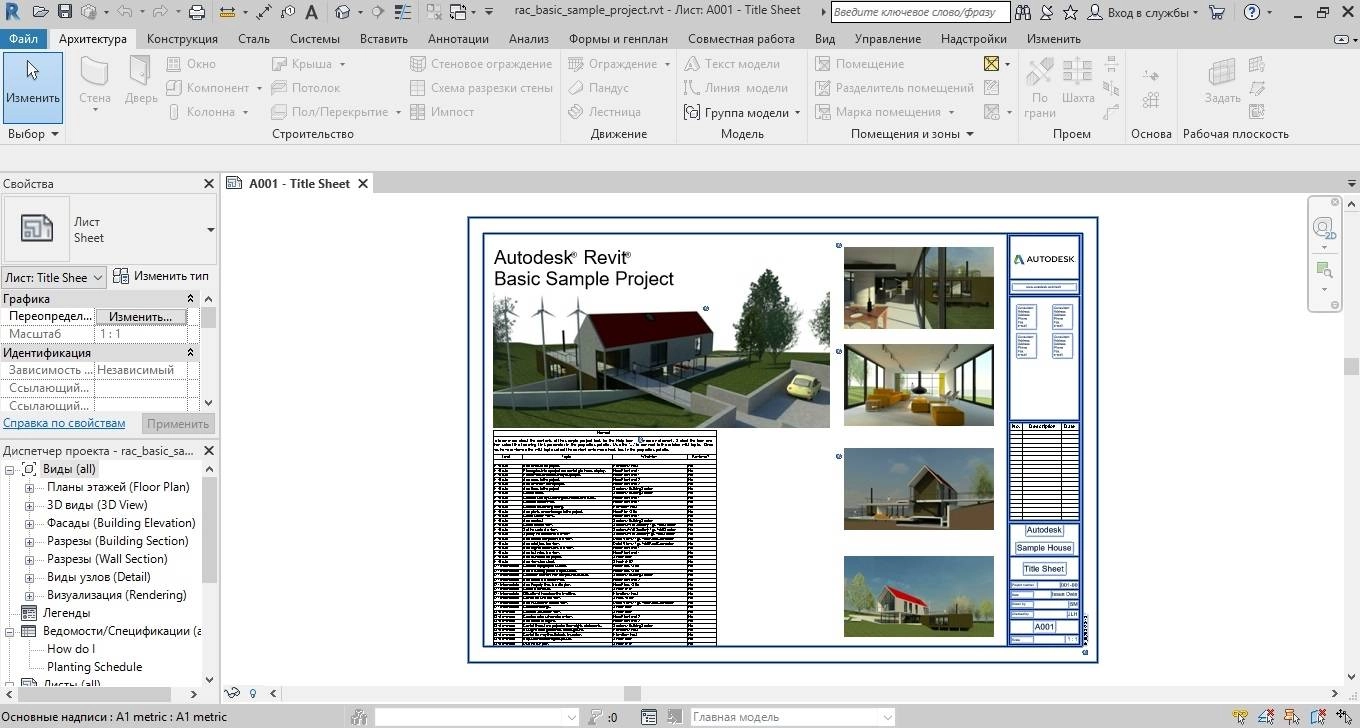Open the Справка по свойствам link
This screenshot has width=1360, height=728.
[64, 423]
